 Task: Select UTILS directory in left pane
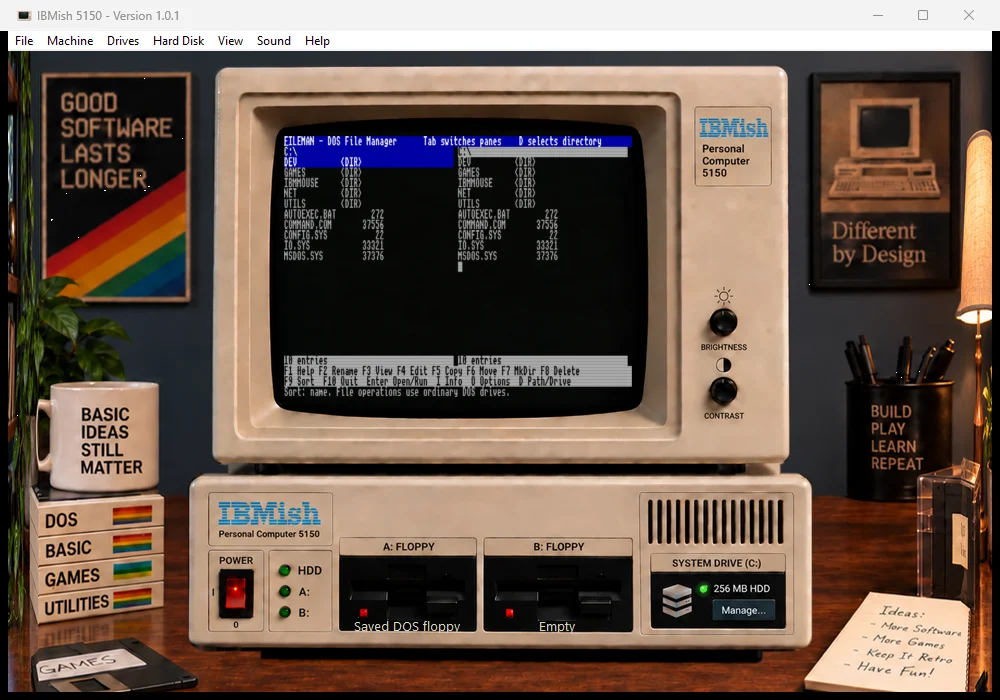pos(368,203)
